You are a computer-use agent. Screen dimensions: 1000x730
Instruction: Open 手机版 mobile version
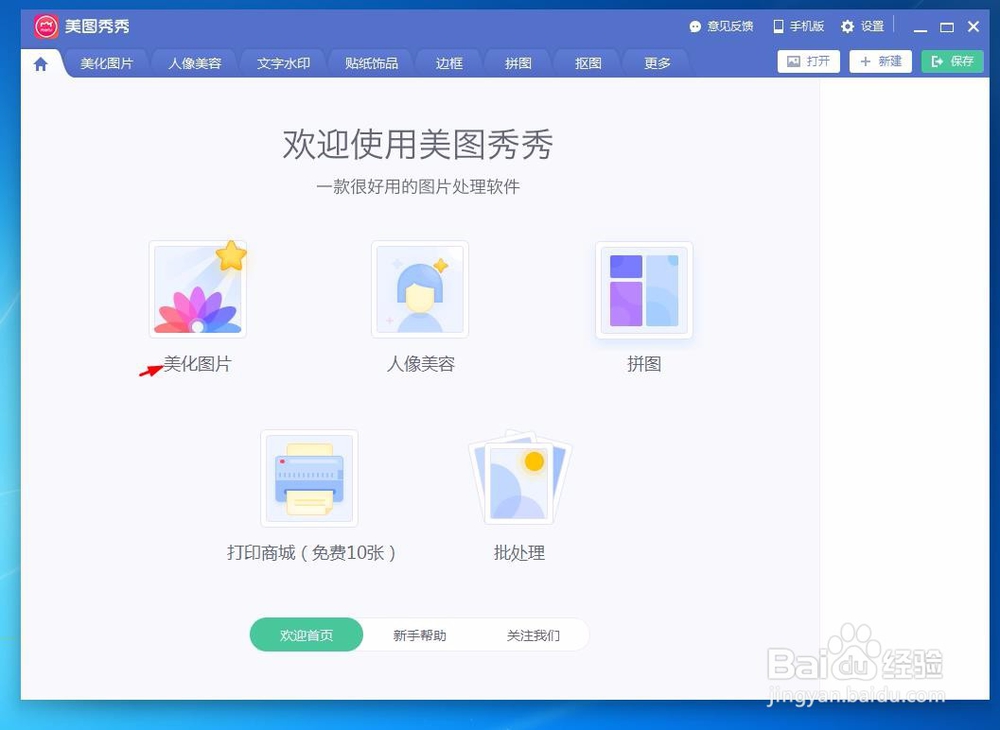tap(798, 26)
